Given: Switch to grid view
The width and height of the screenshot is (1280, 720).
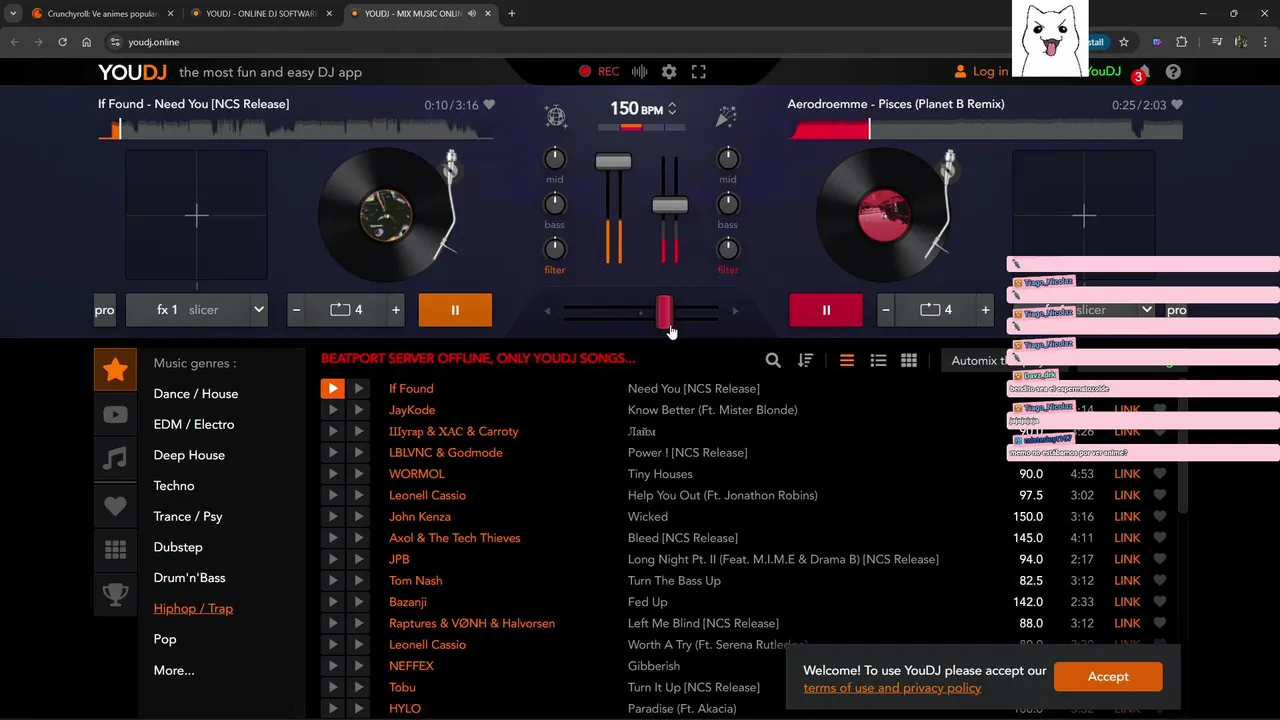Looking at the screenshot, I should [909, 361].
